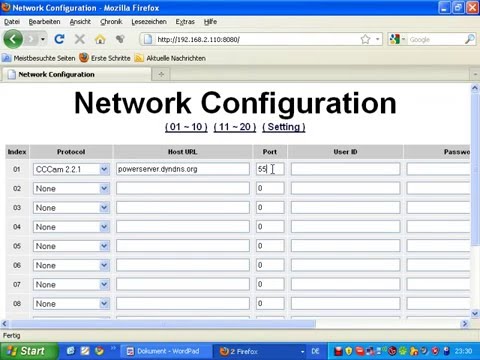Open the Erste Schritte bookmark
The height and width of the screenshot is (360, 480).
105,58
